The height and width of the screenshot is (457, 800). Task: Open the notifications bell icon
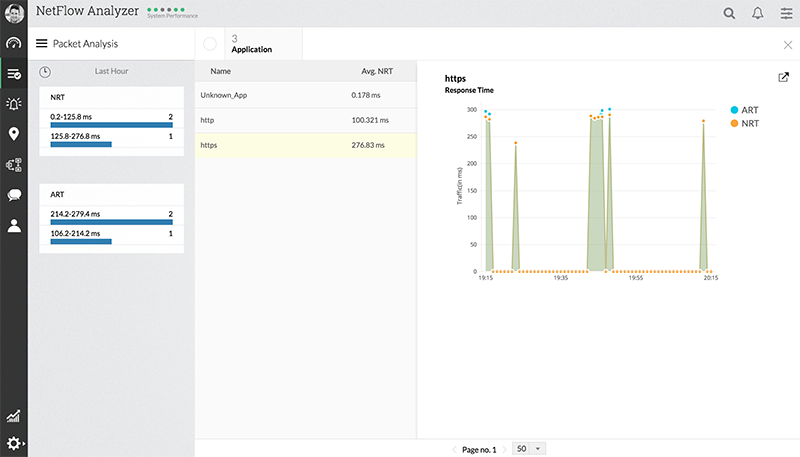757,14
